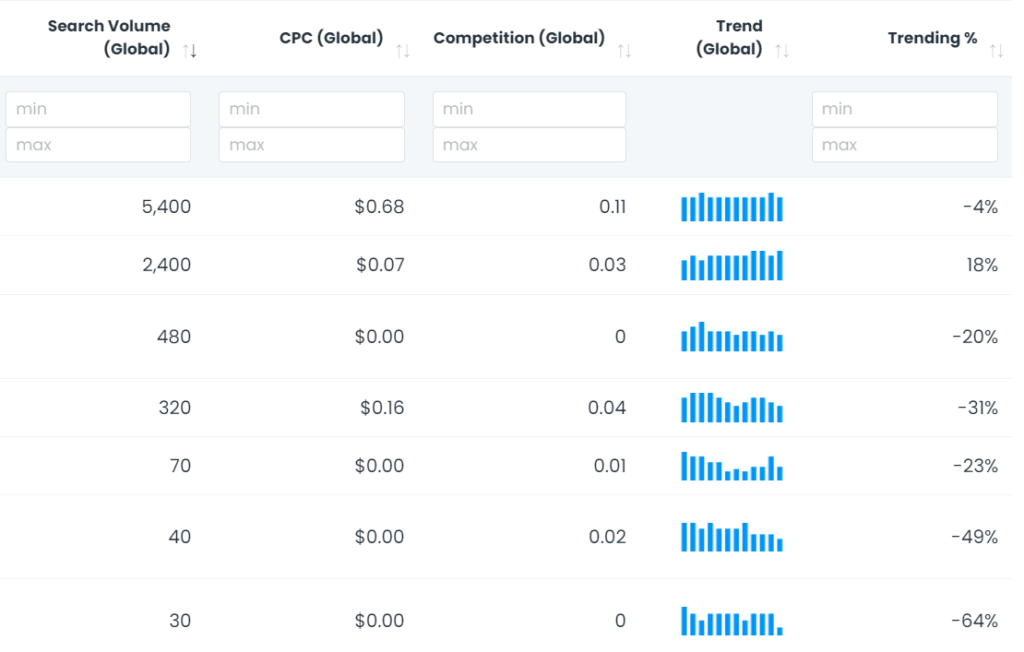Click the Search Volume (Global) column header
Screen dimensions: 1024x652
click(x=109, y=37)
